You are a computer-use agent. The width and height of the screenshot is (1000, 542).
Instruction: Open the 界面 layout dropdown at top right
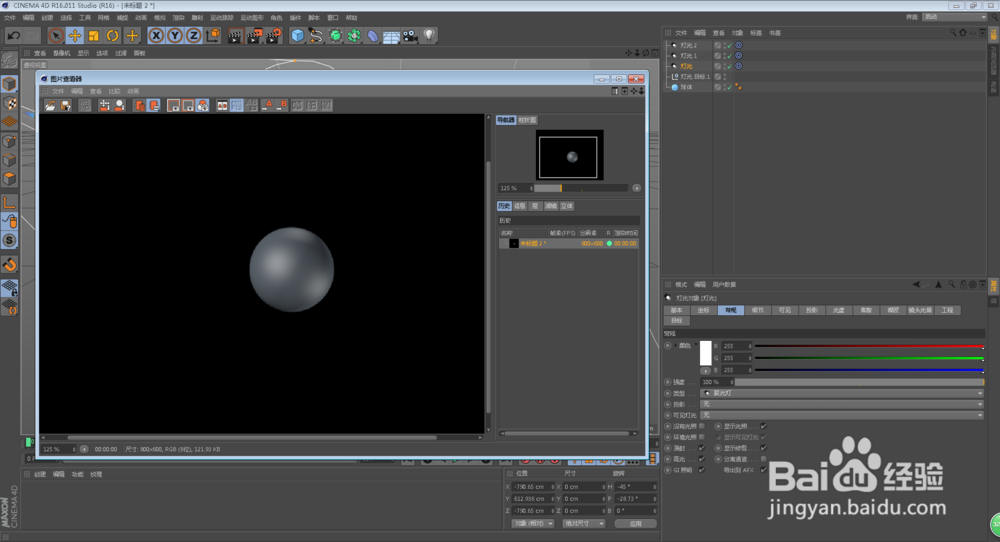(954, 17)
